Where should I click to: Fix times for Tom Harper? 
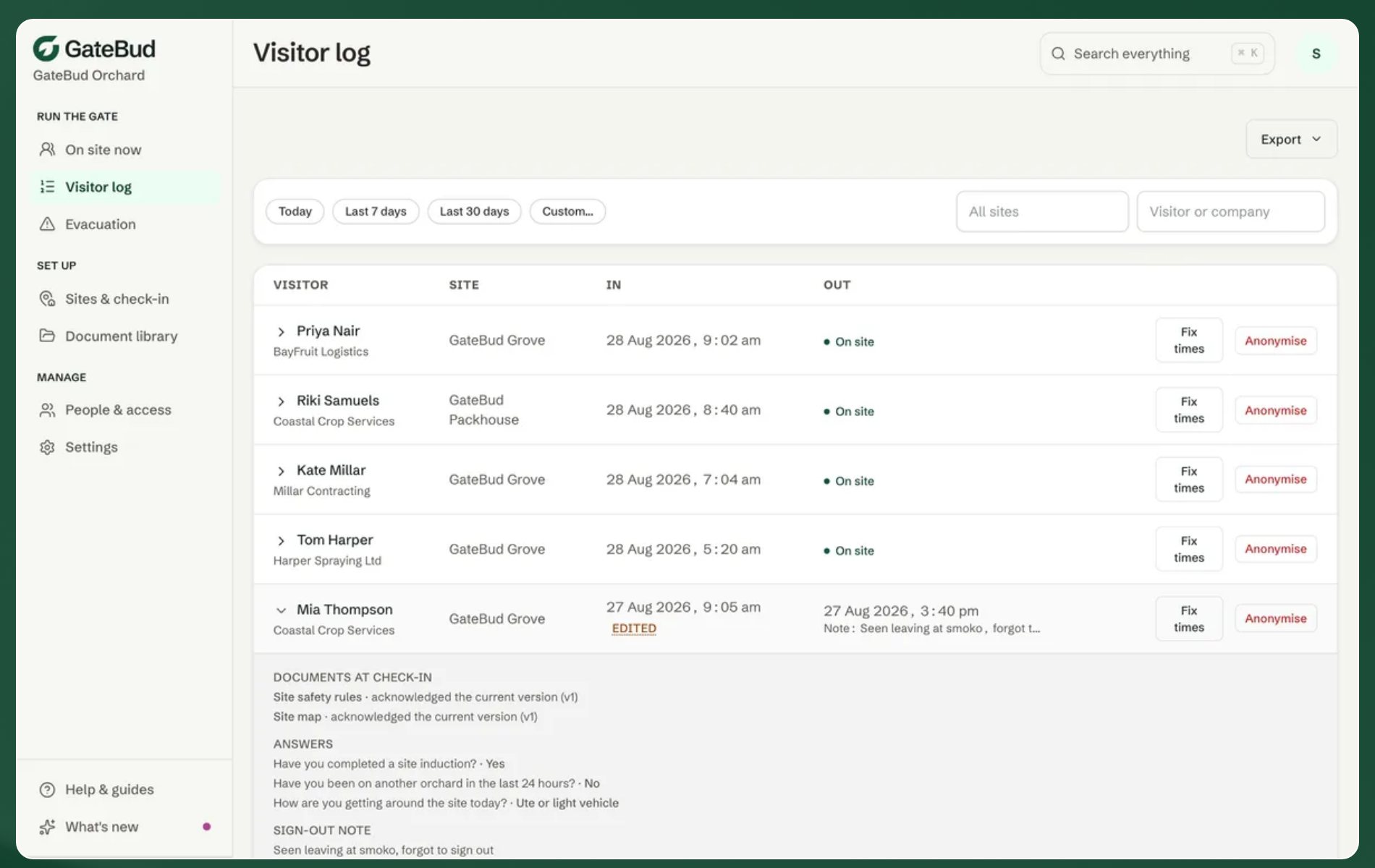1188,549
